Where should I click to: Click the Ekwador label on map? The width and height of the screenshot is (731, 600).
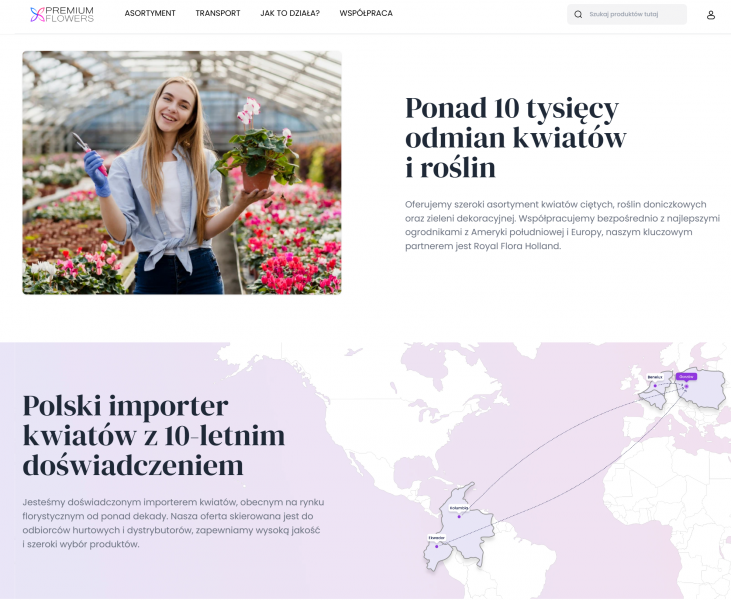[x=437, y=538]
